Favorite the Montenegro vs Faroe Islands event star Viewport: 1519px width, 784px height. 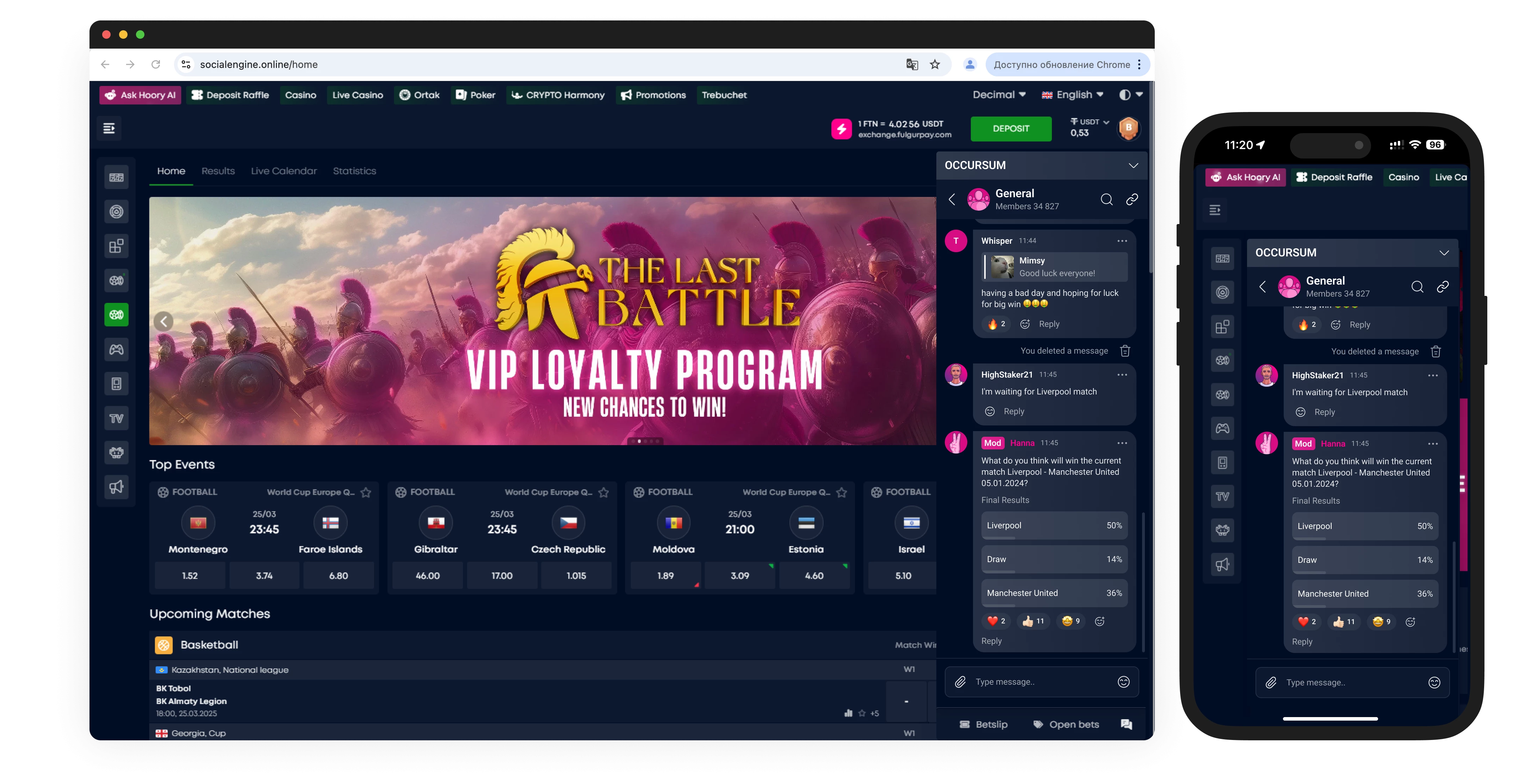point(366,492)
